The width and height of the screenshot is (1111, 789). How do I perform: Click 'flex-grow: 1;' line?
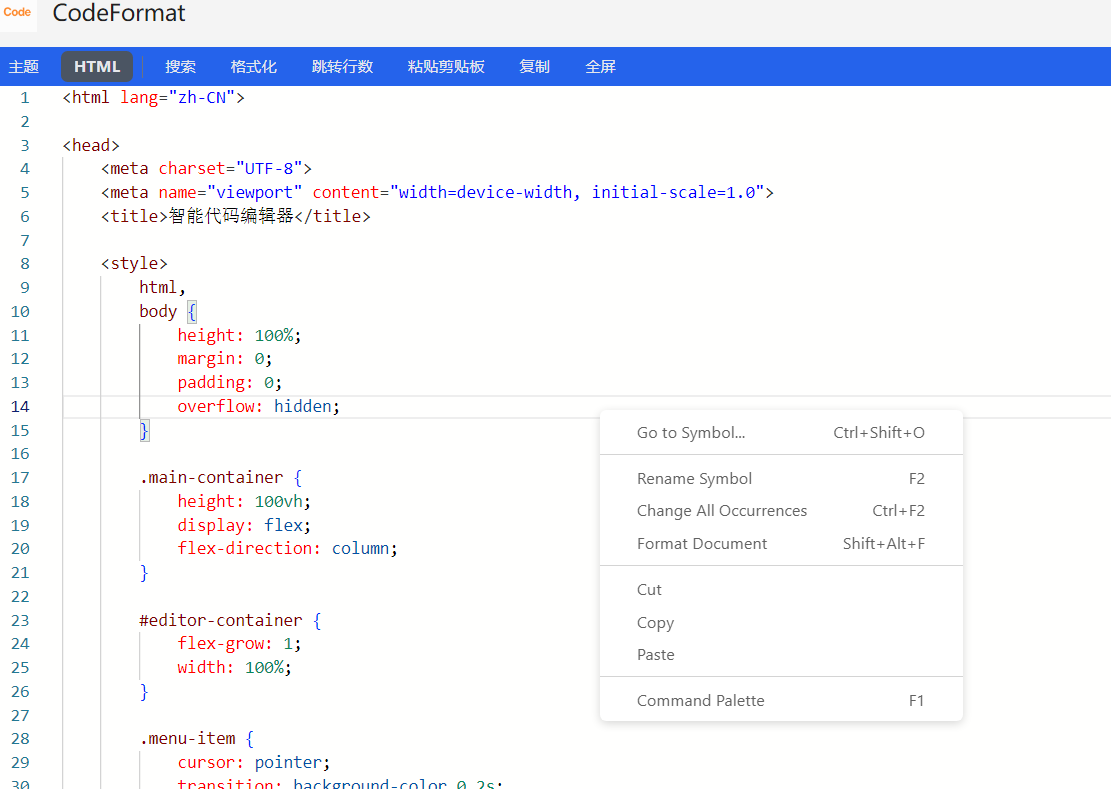tap(239, 644)
